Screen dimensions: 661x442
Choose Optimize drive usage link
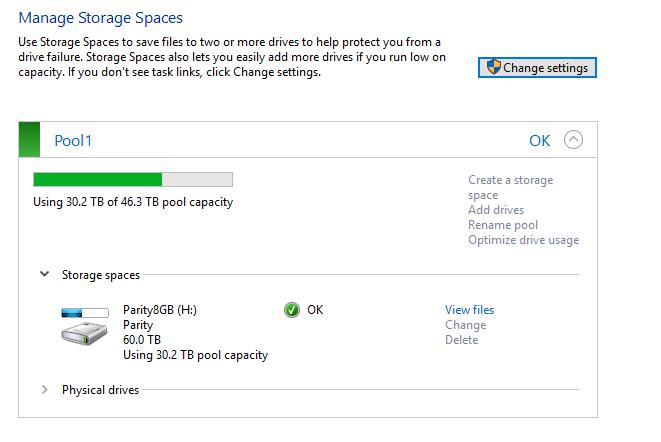524,240
